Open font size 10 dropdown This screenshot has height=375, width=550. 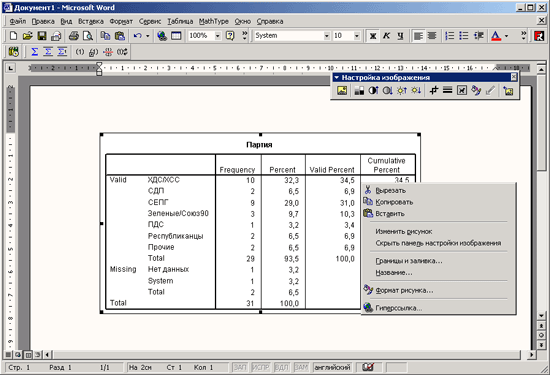(x=357, y=36)
